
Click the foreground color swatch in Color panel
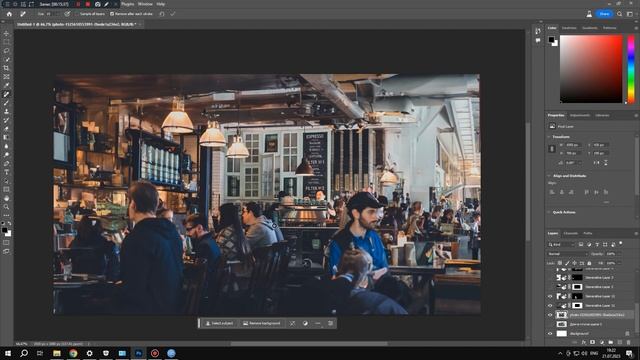coord(551,40)
